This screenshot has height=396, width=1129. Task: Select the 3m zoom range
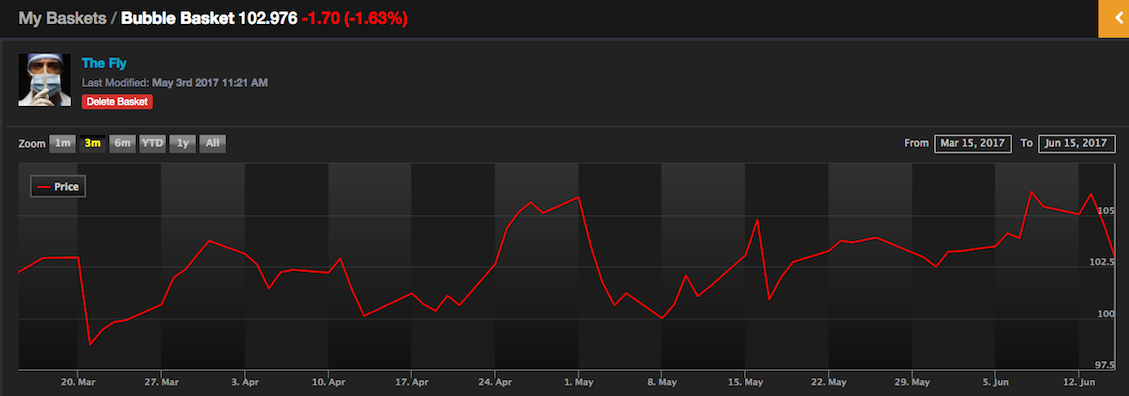(92, 143)
